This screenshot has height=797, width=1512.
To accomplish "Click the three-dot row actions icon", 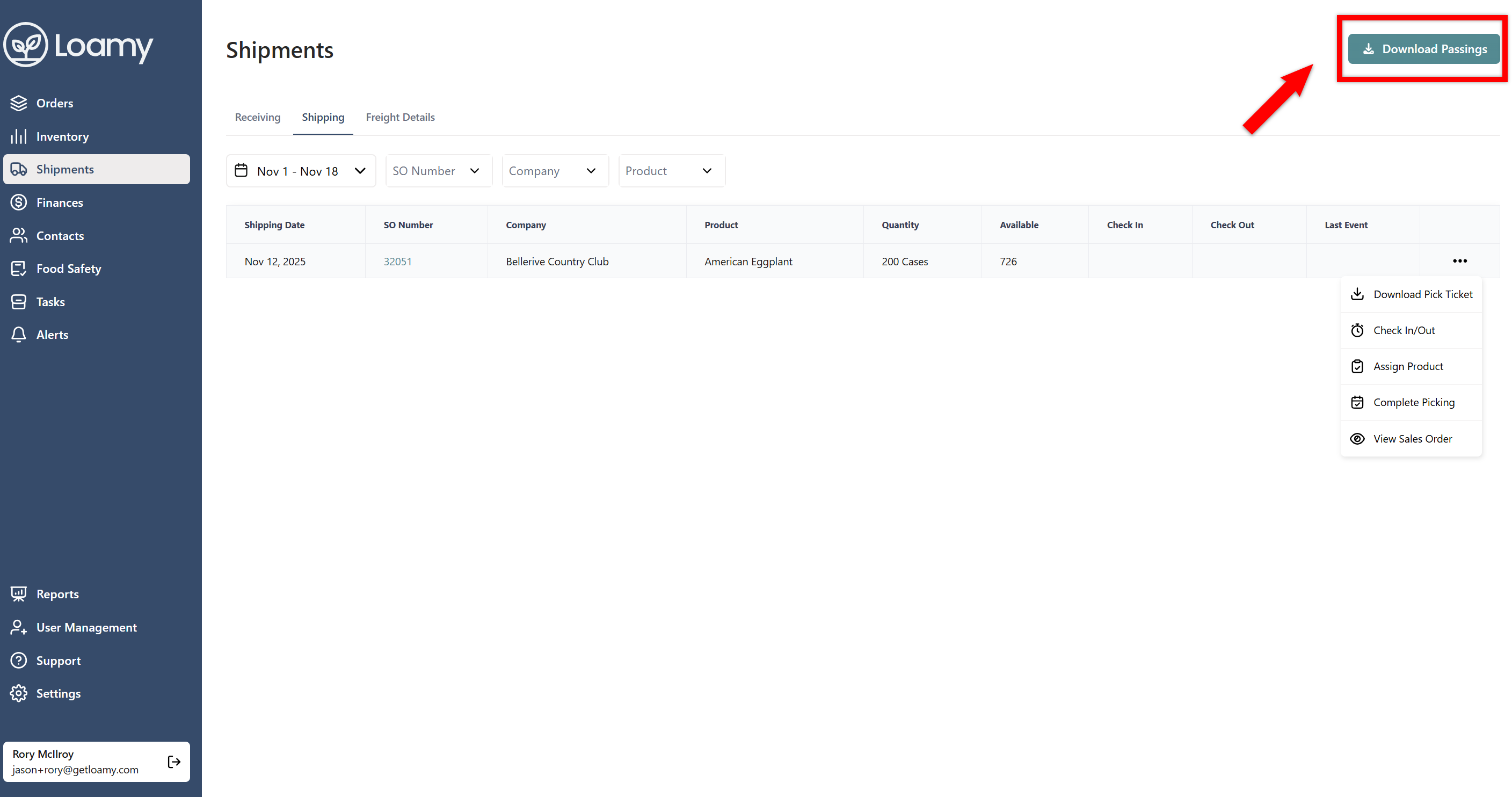I will (1459, 261).
